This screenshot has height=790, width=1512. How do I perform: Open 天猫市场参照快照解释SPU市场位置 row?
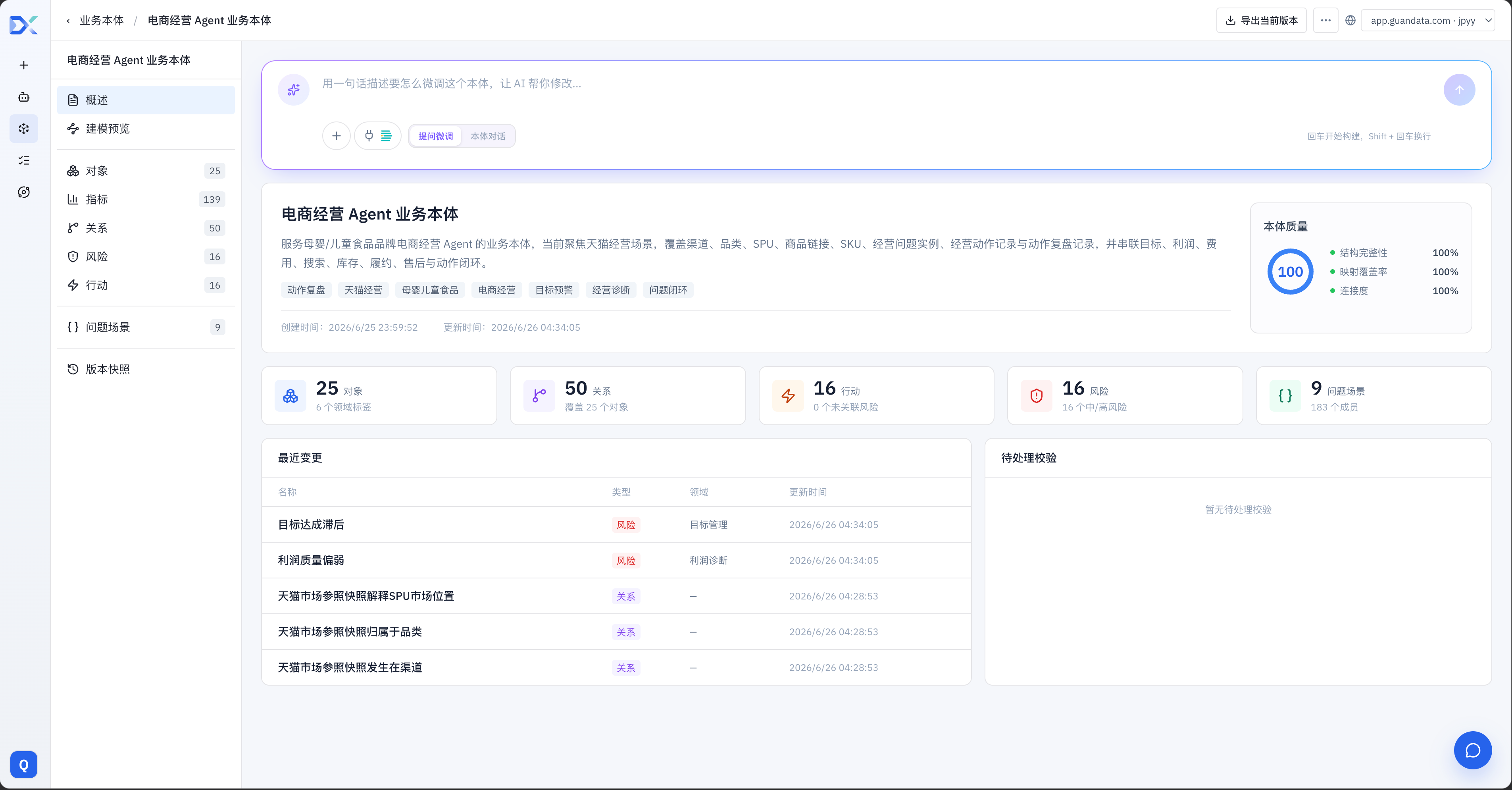[616, 596]
